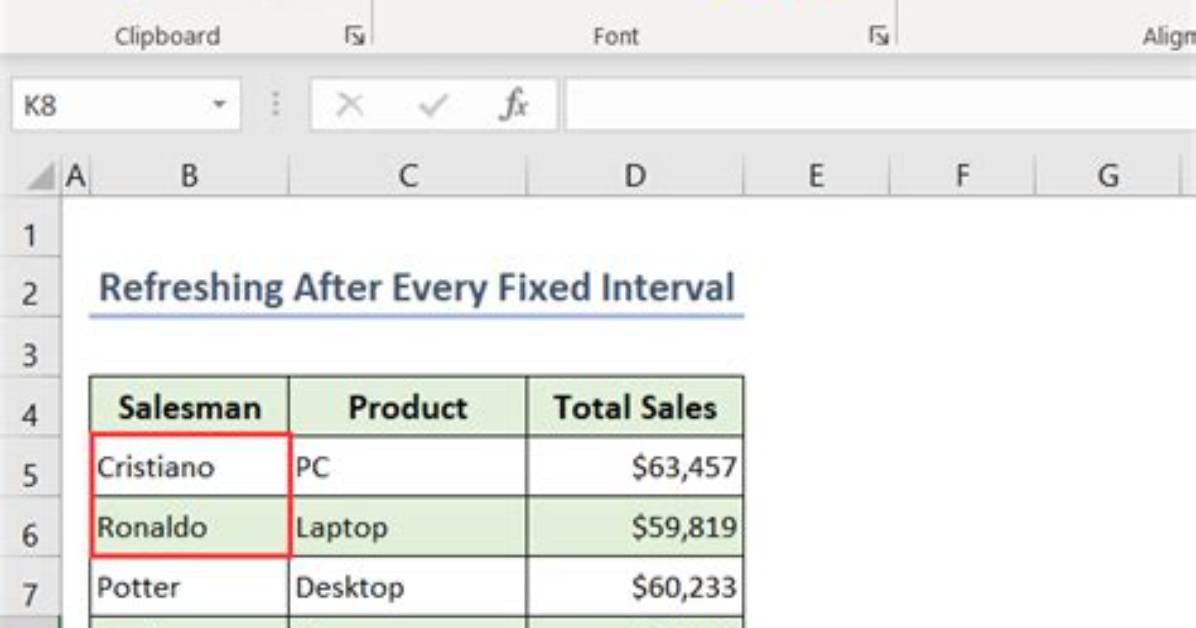Select the $59,819 sales cell
This screenshot has width=1196, height=628.
pyautogui.click(x=635, y=527)
